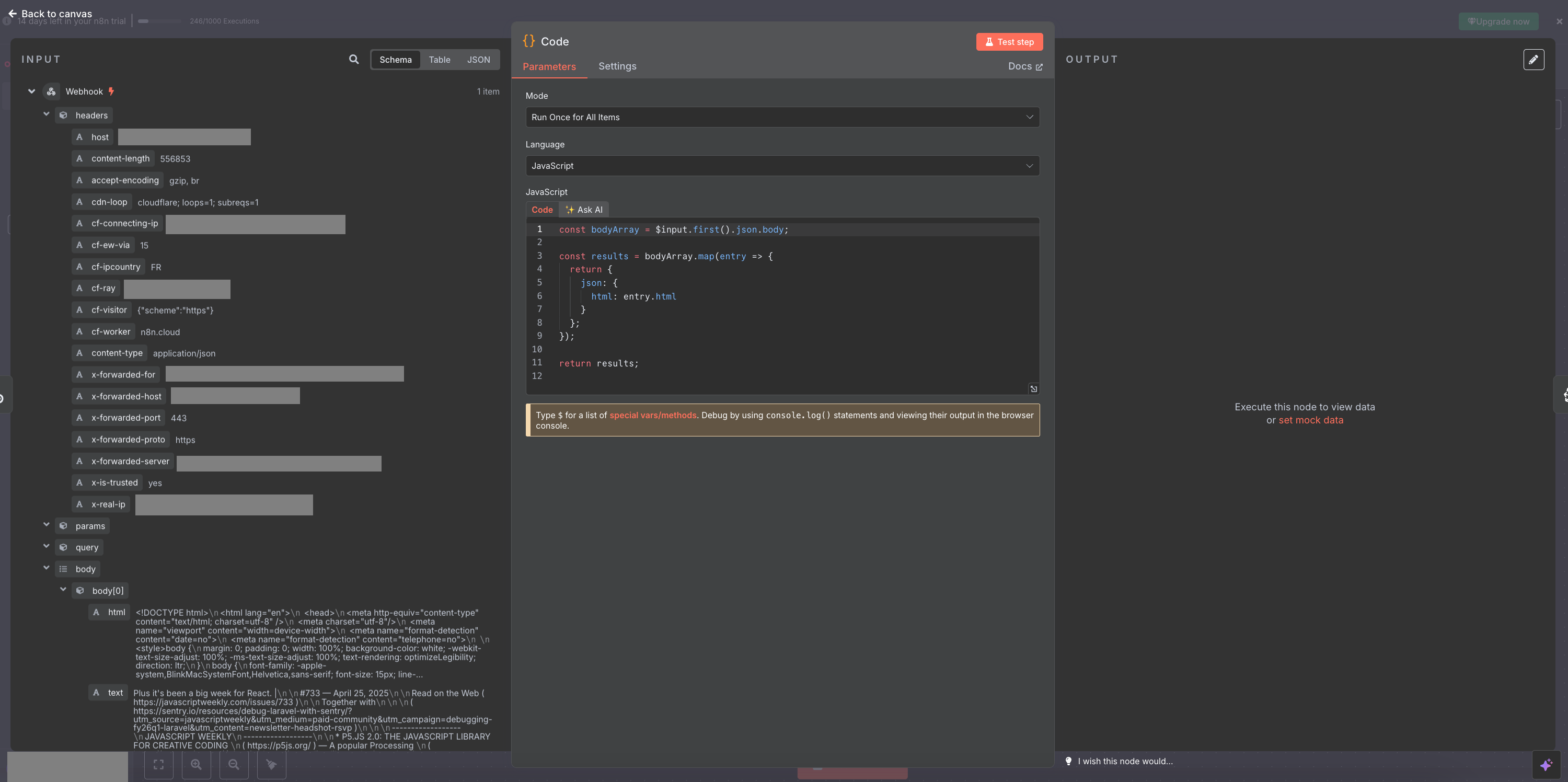
Task: Select the text field under body[0]
Action: click(x=108, y=693)
